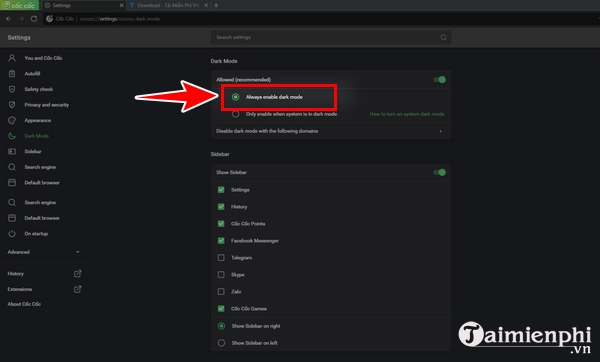Click the panel icon for Sidebar
The height and width of the screenshot is (362, 600).
click(12, 152)
